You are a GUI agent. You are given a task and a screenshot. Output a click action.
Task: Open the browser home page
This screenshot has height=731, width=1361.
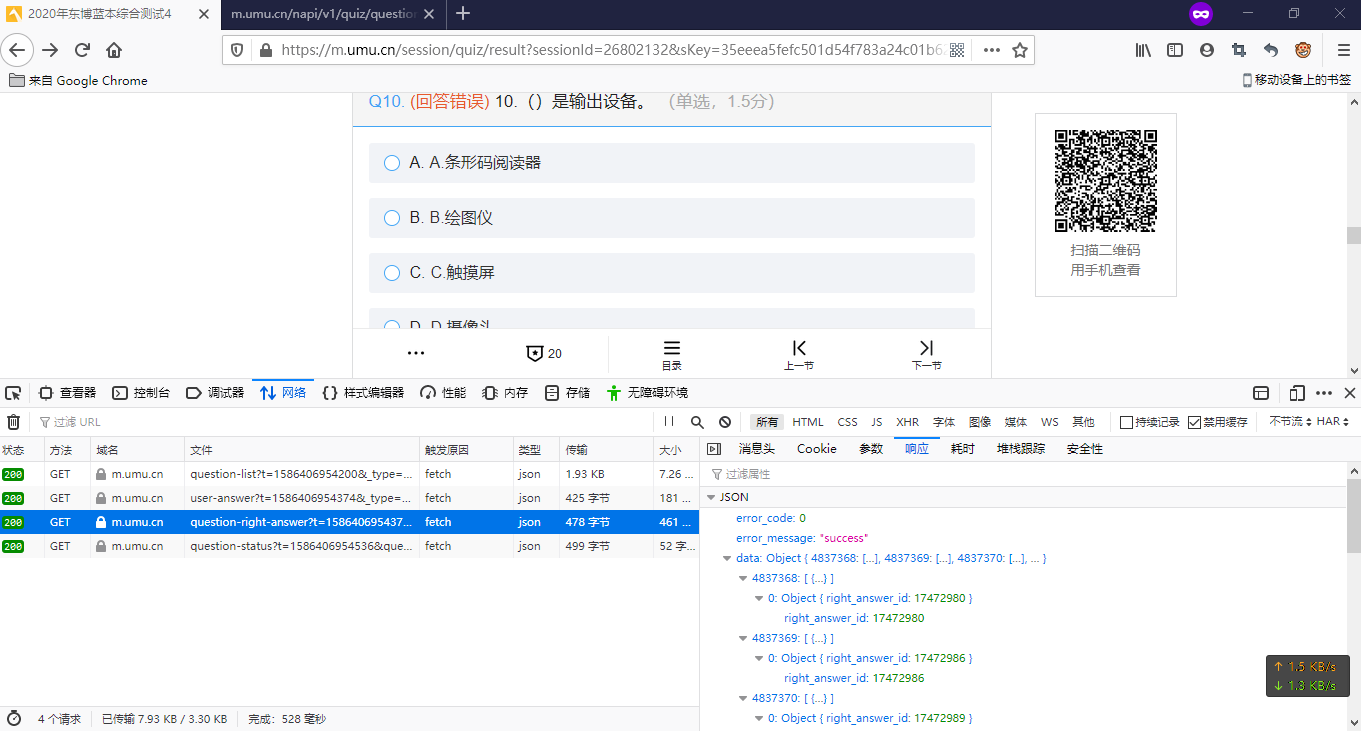114,50
